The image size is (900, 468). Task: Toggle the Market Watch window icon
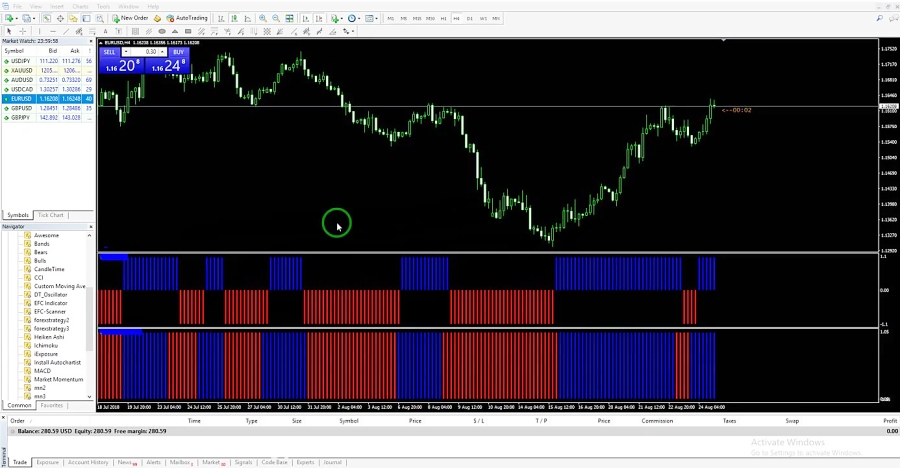(46, 18)
